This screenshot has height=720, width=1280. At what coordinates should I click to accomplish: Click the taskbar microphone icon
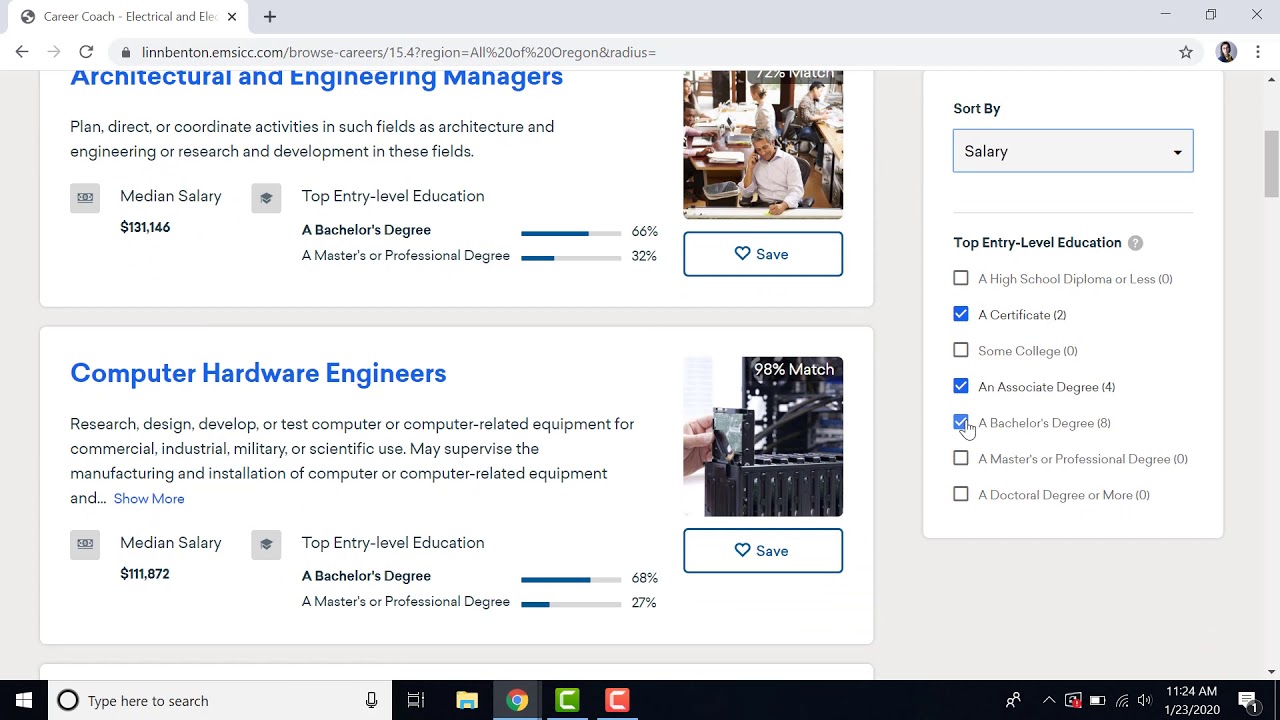pos(371,700)
